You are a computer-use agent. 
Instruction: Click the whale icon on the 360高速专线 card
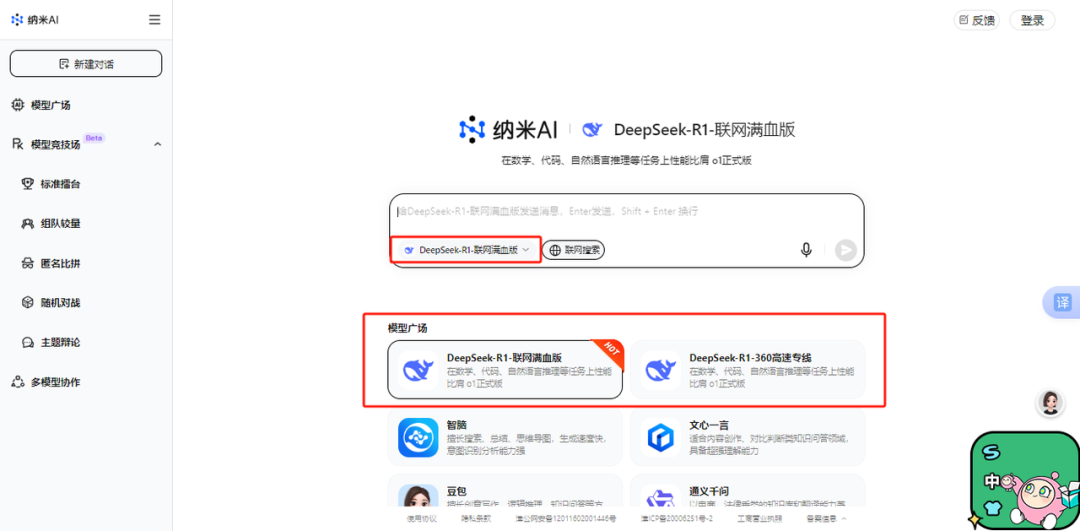tap(661, 370)
